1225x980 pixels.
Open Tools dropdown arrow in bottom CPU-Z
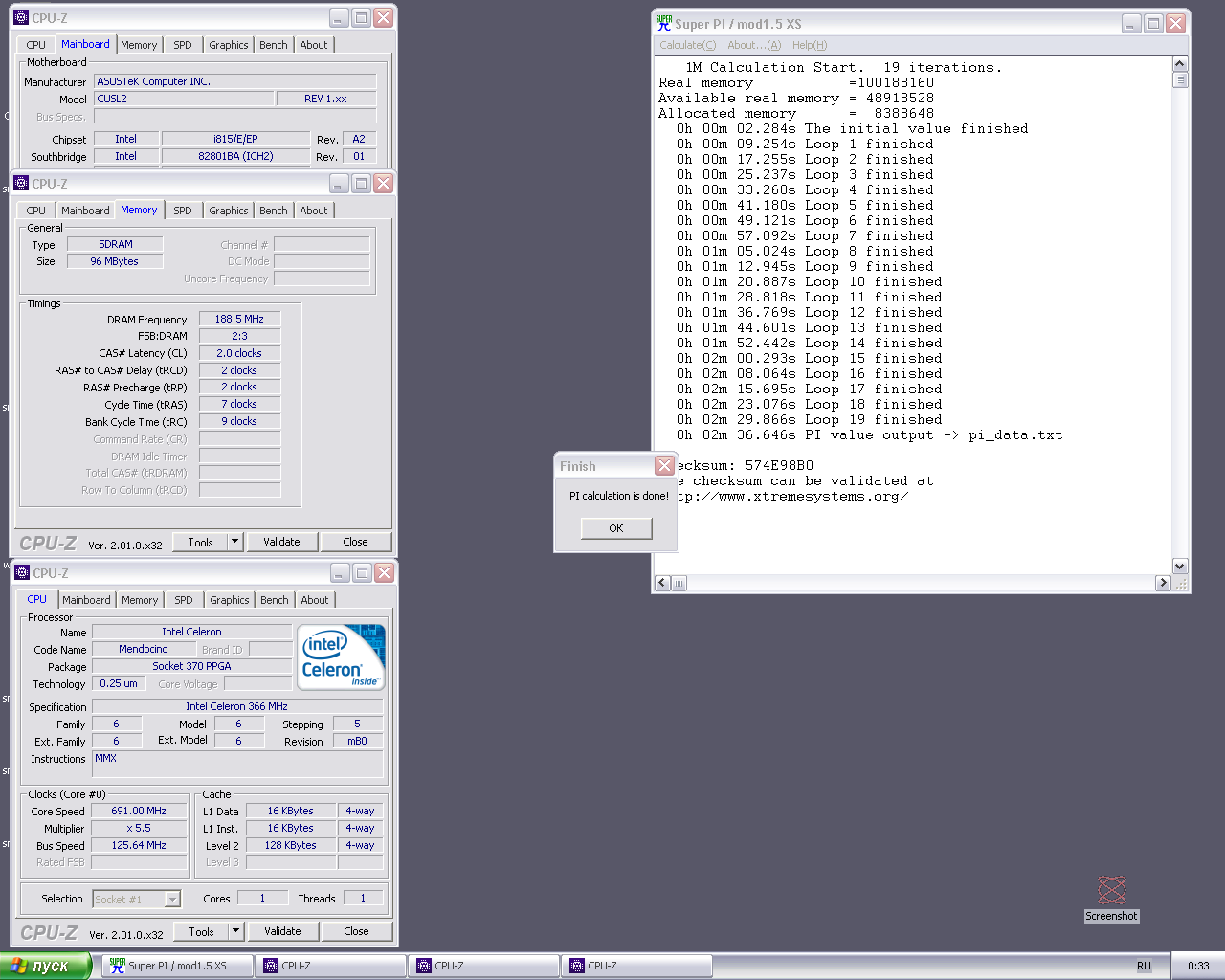pyautogui.click(x=236, y=930)
